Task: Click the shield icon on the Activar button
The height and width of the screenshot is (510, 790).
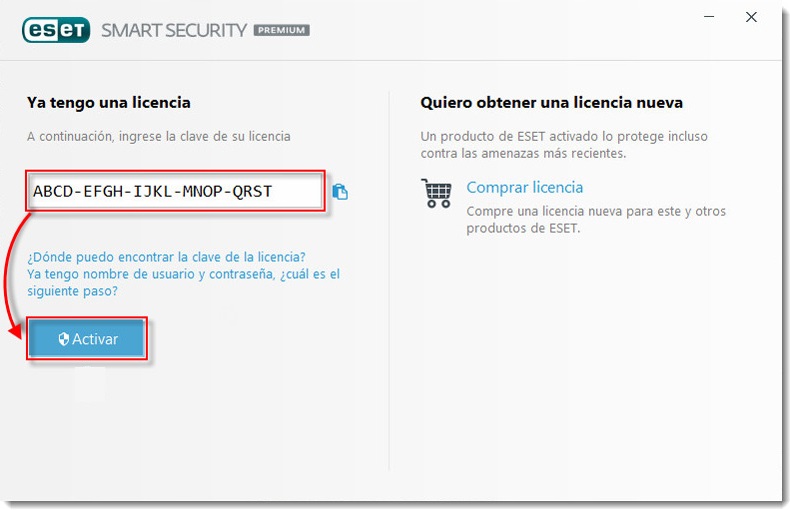Action: (x=64, y=339)
